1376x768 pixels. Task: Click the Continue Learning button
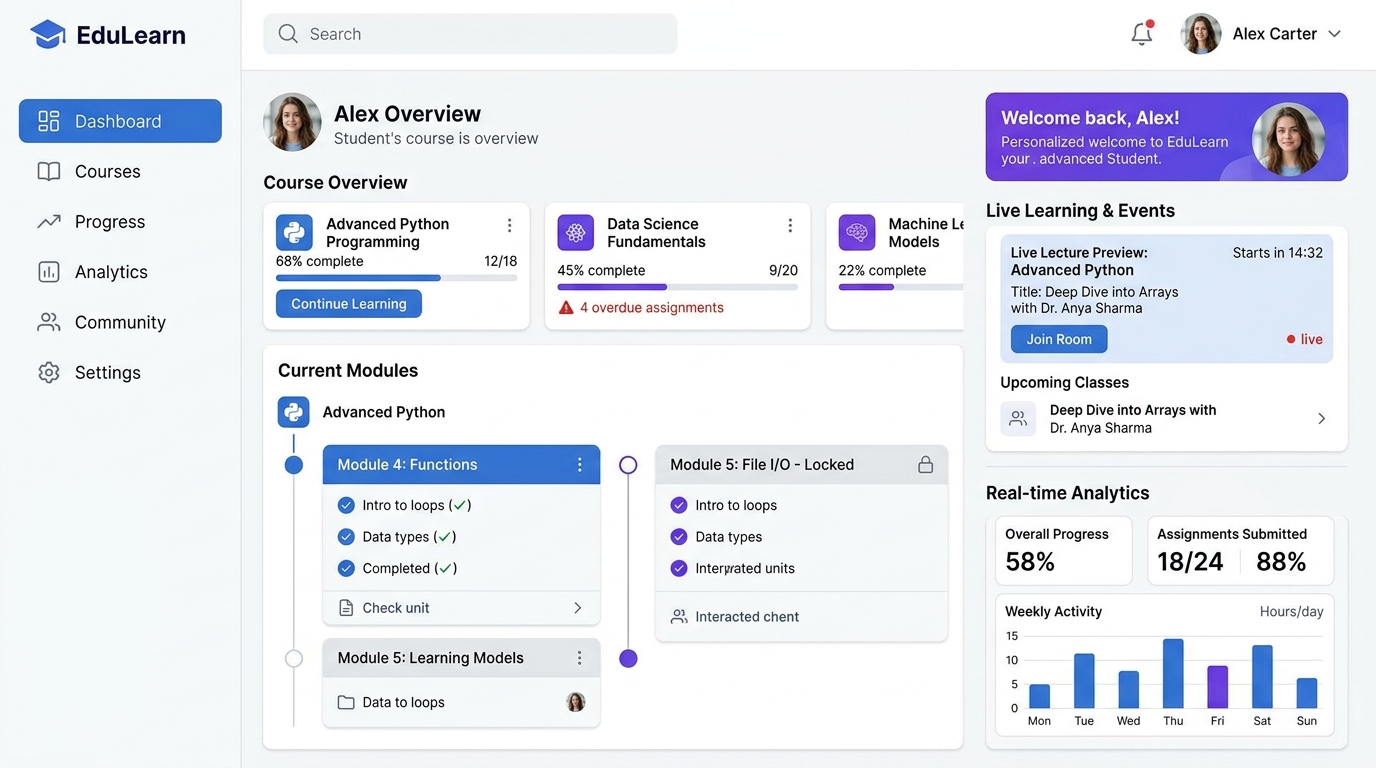[349, 304]
